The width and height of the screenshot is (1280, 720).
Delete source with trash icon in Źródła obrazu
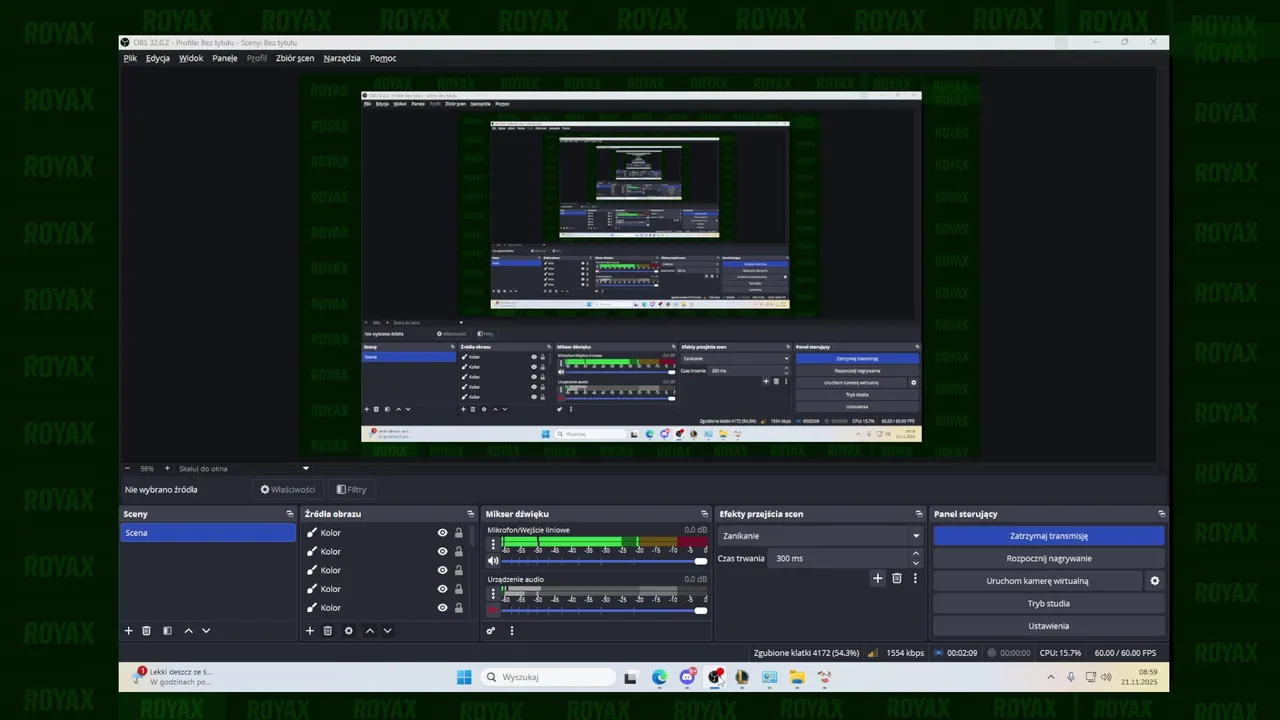(x=327, y=631)
